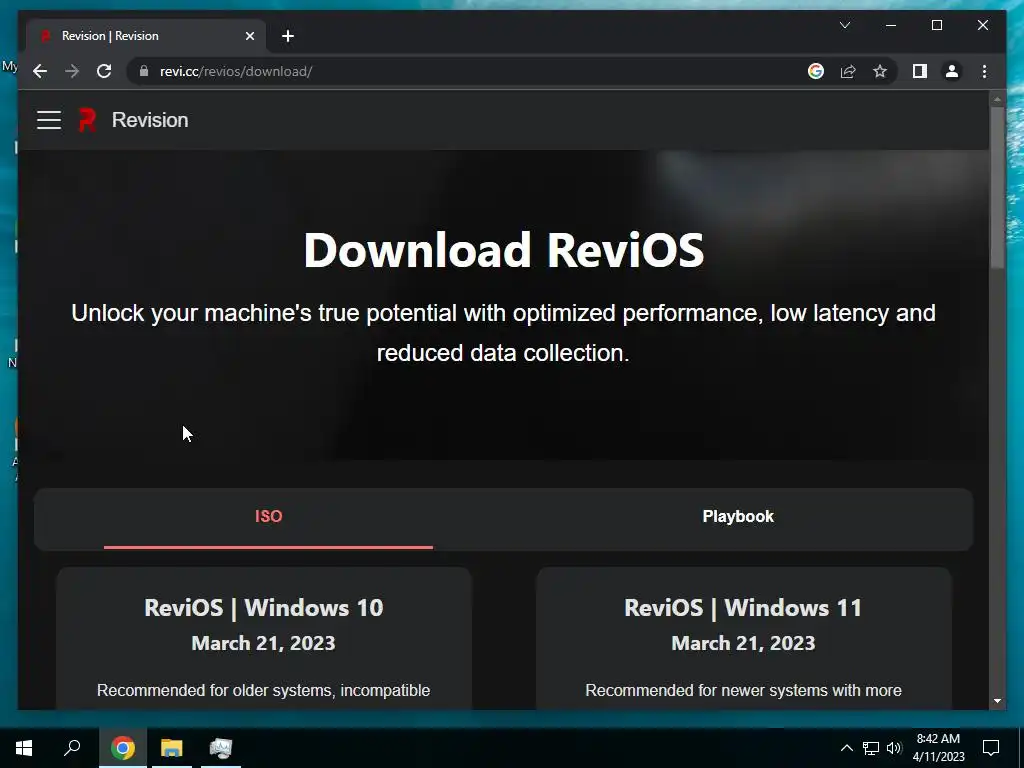Screen dimensions: 1024x768
Task: Click the red Revision logo icon
Action: (x=87, y=120)
